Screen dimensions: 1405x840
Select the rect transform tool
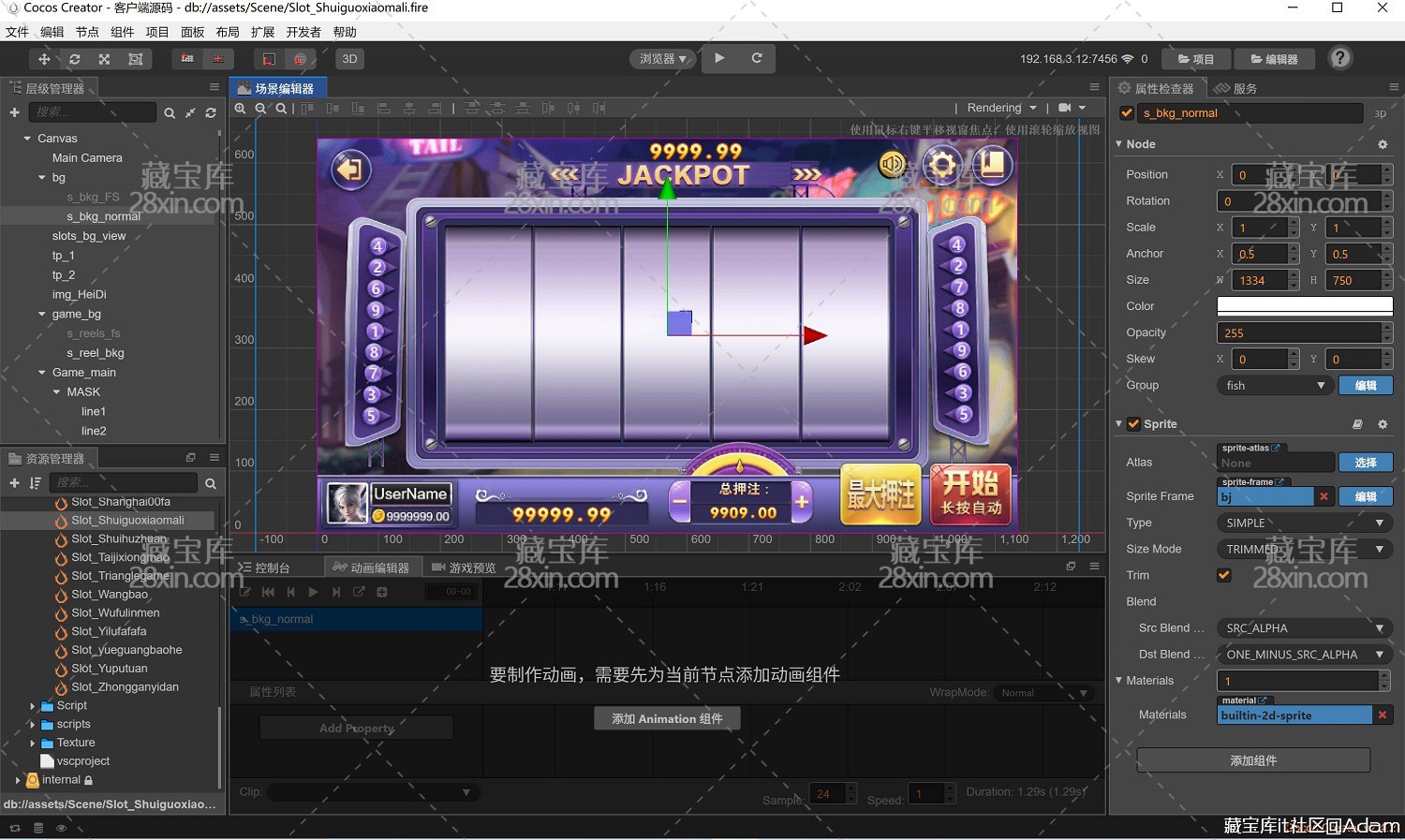pyautogui.click(x=136, y=59)
